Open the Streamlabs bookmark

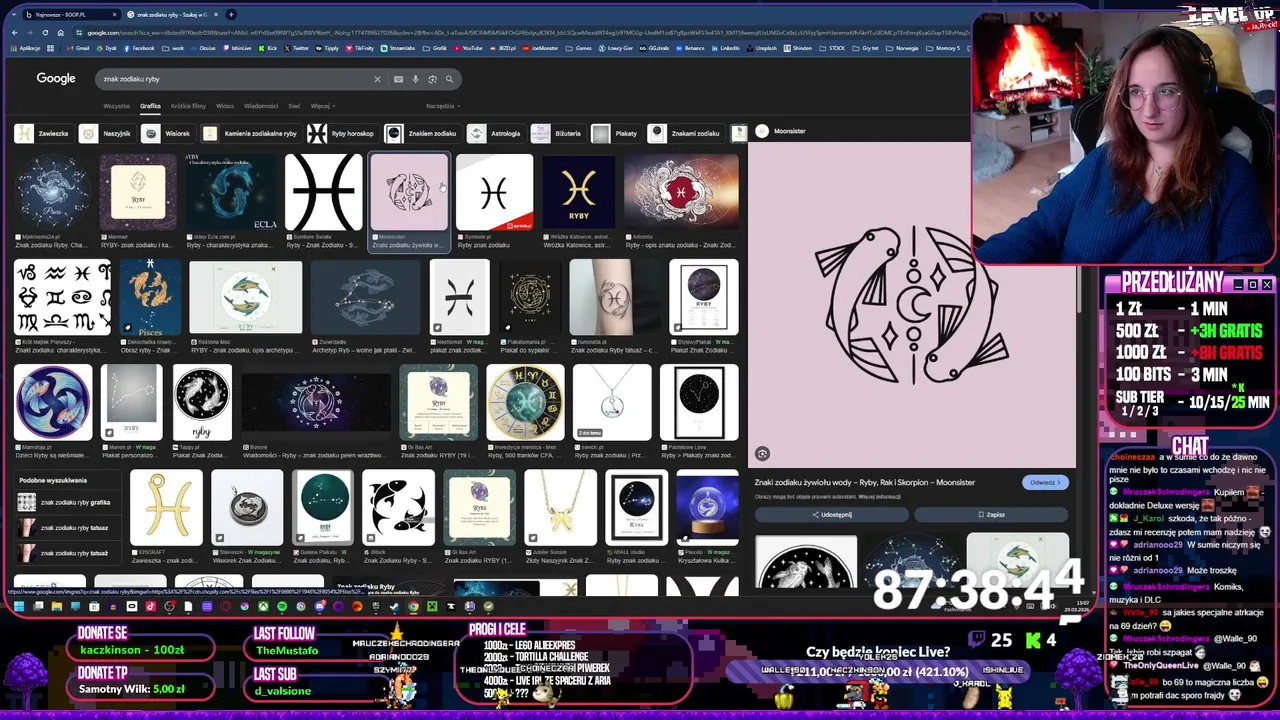click(396, 48)
